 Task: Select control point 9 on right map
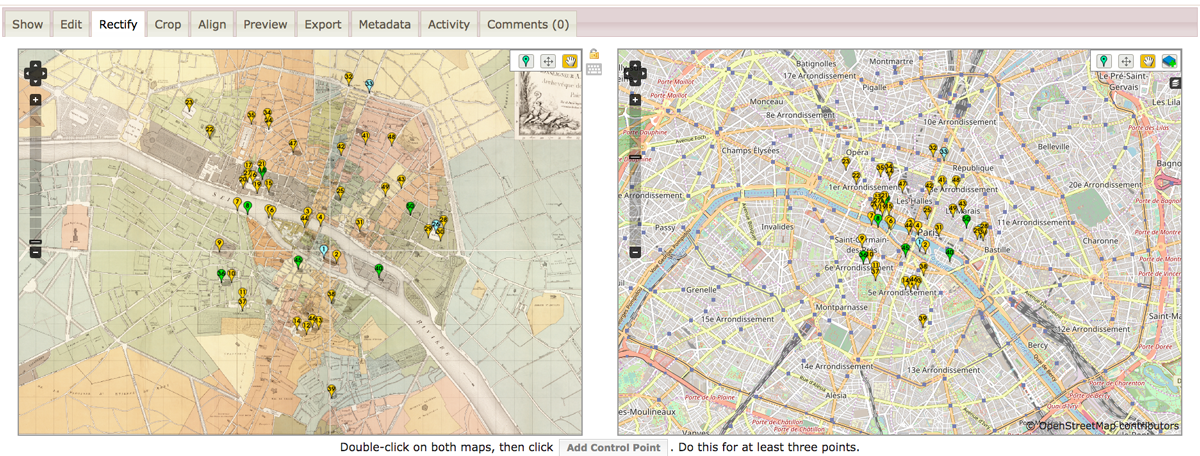862,240
